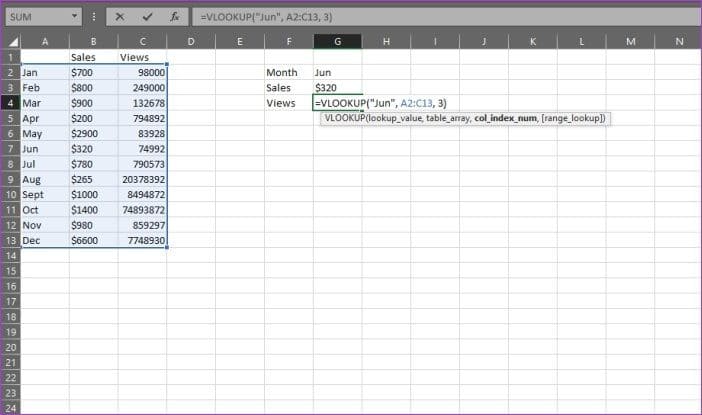Click the Feb cell
The height and width of the screenshot is (415, 702).
pos(45,88)
